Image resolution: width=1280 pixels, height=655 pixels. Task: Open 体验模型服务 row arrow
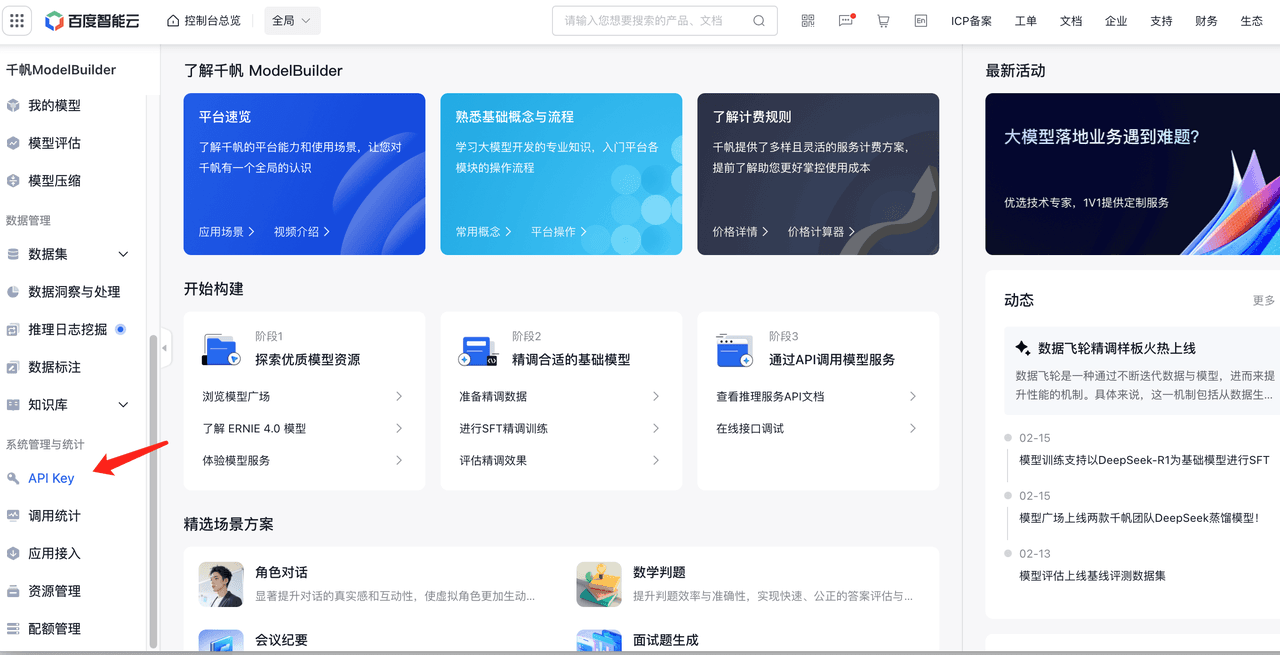[x=399, y=460]
